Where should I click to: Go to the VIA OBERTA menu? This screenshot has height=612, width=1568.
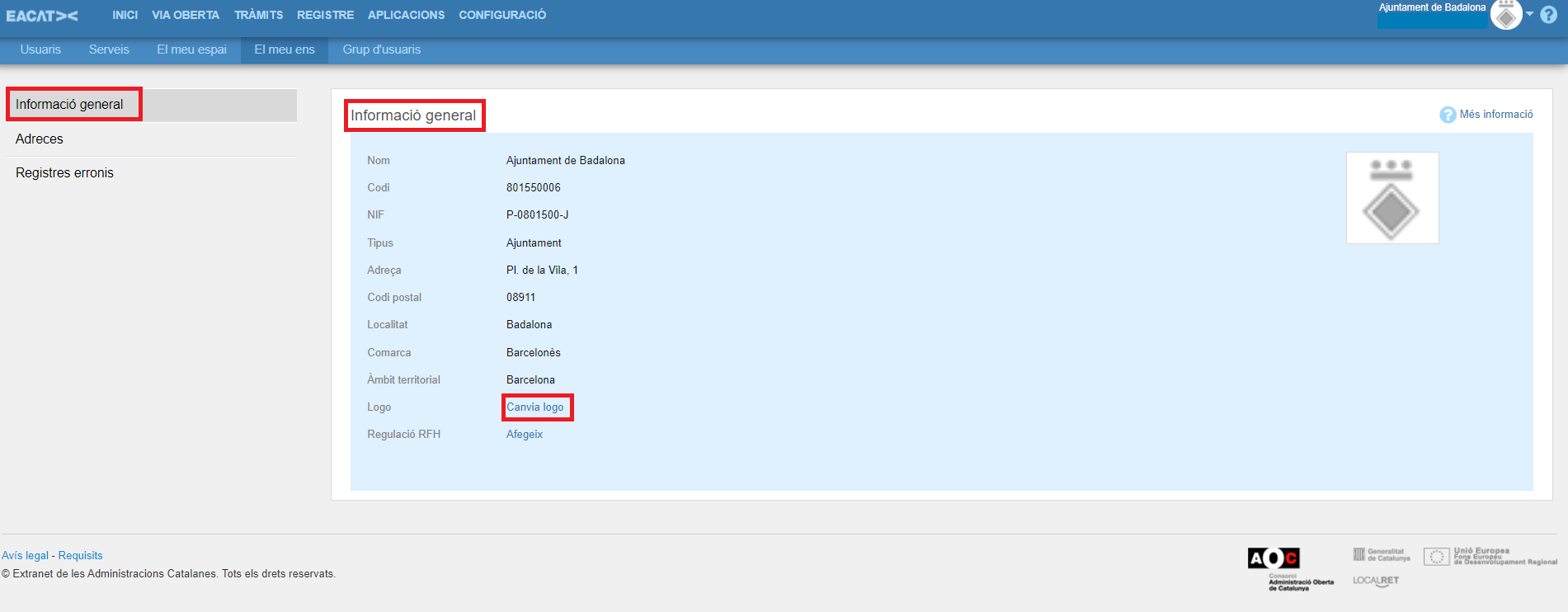(186, 15)
